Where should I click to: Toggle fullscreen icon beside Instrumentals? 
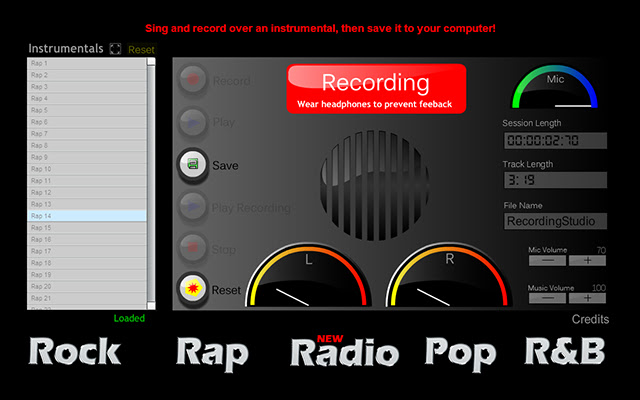pos(116,49)
